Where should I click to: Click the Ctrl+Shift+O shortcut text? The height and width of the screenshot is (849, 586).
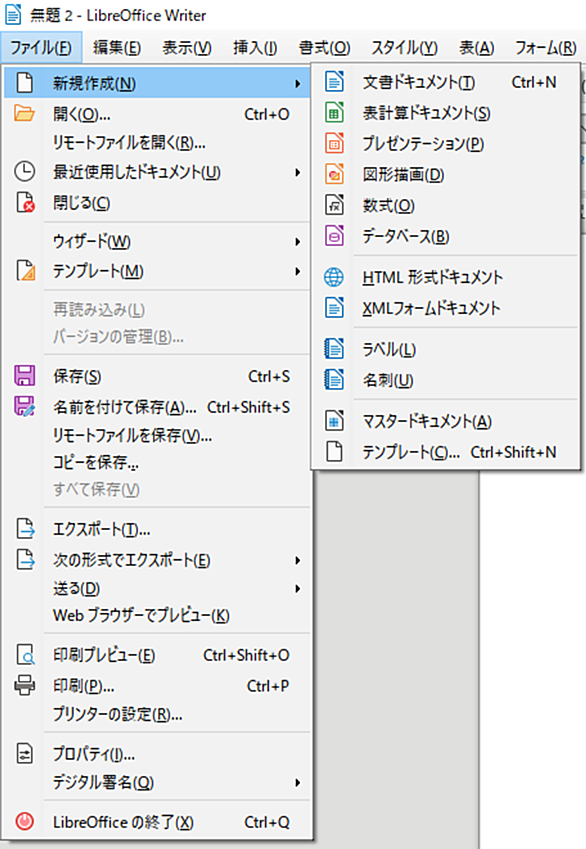click(x=246, y=655)
